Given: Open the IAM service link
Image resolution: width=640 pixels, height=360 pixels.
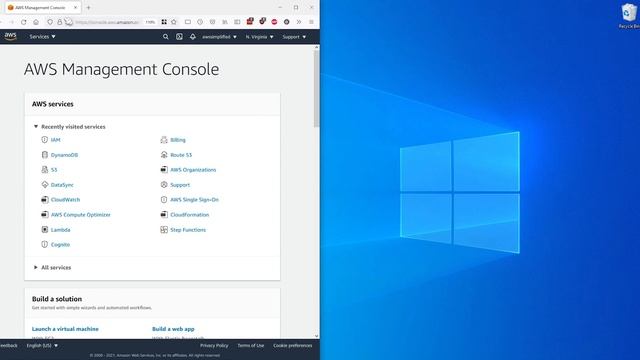Looking at the screenshot, I should [x=56, y=140].
